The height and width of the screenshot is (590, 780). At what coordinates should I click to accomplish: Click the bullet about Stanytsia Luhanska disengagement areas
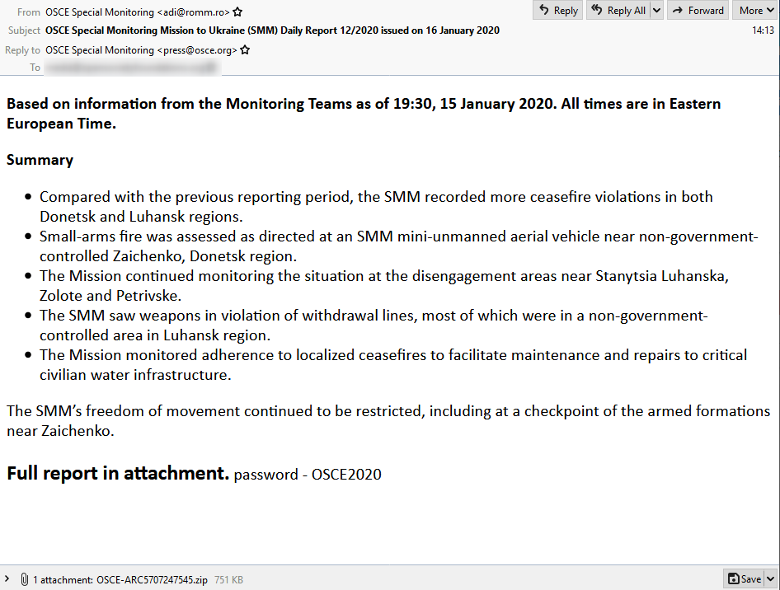click(384, 286)
